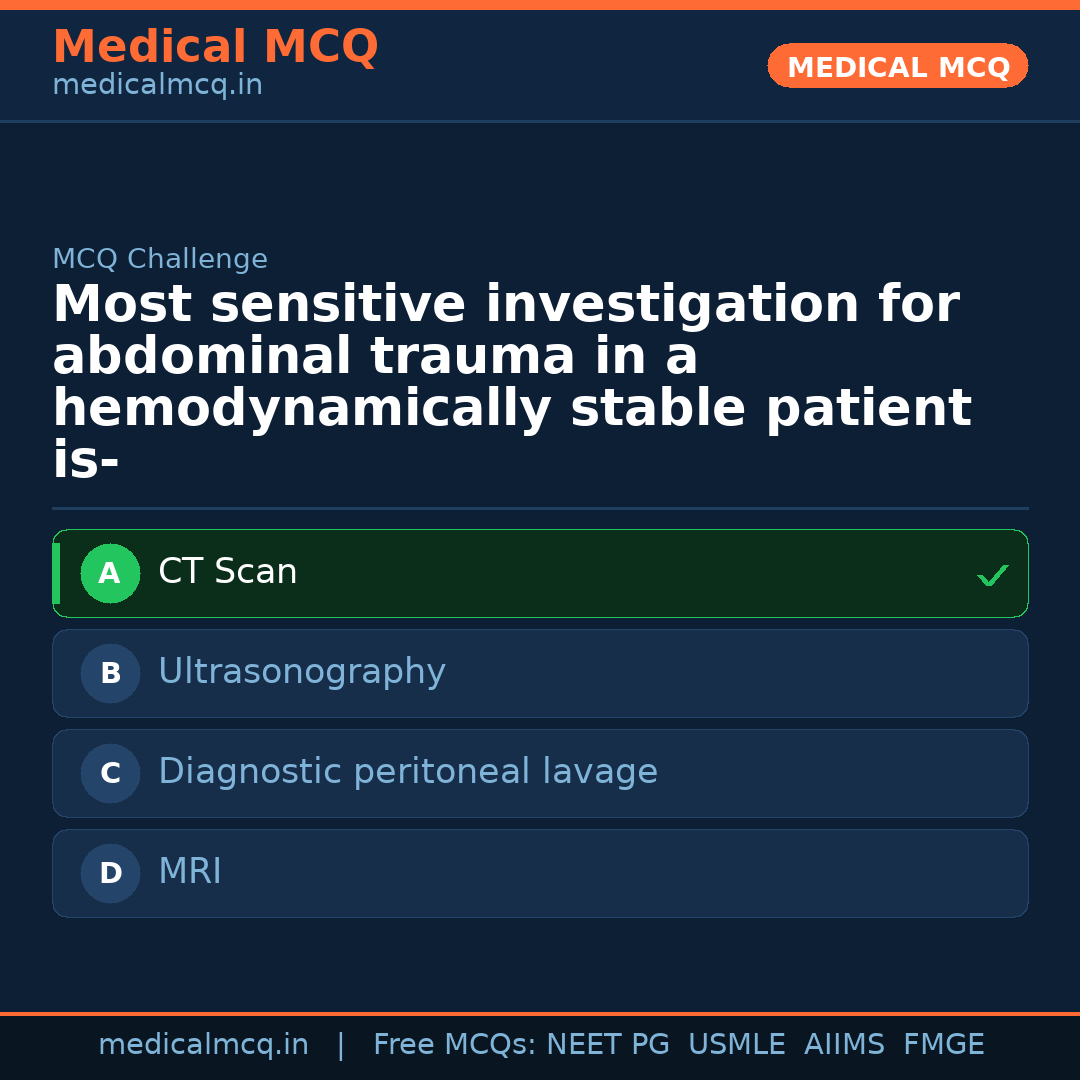1080x1080 pixels.
Task: Select the B letter circle badge
Action: (x=110, y=674)
